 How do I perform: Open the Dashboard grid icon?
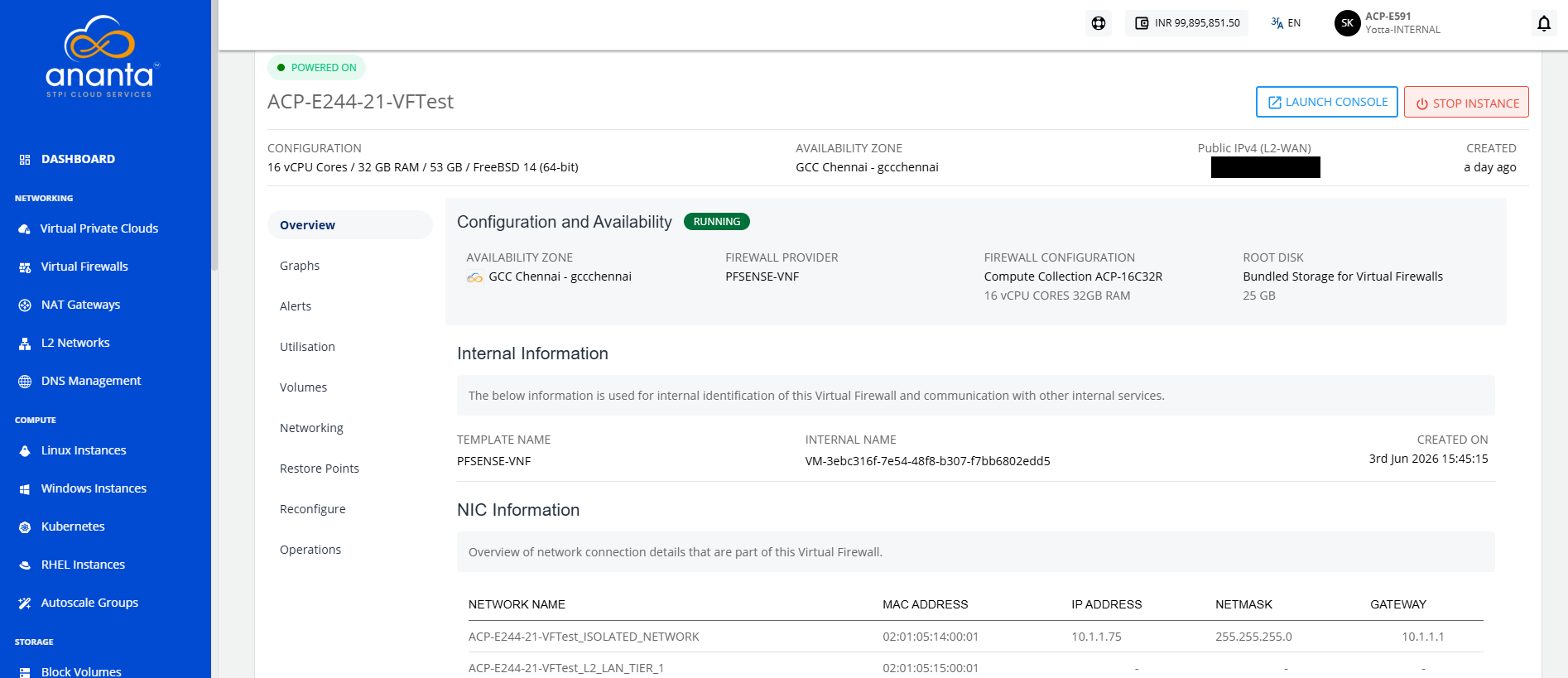[x=25, y=160]
